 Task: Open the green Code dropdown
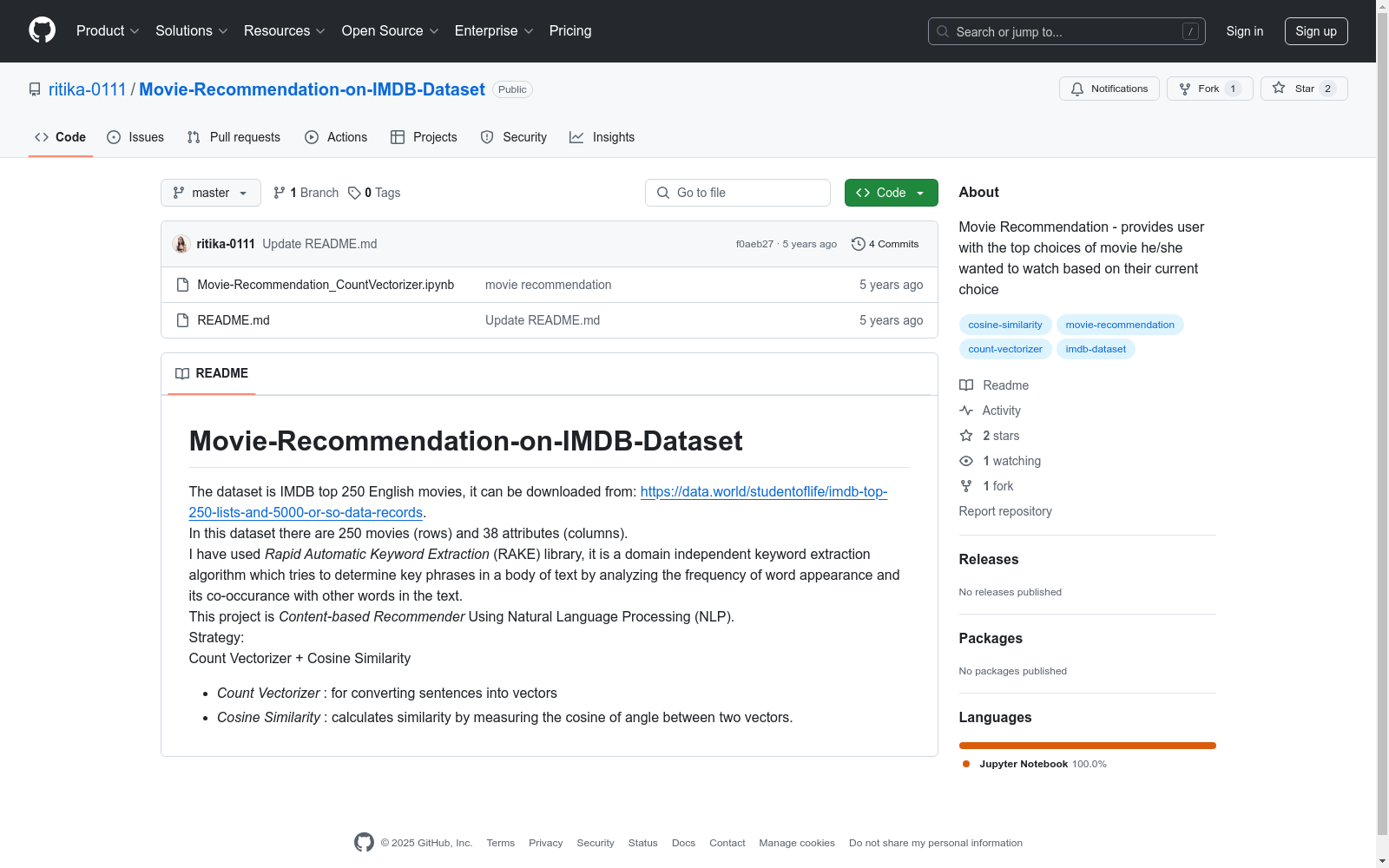[891, 193]
